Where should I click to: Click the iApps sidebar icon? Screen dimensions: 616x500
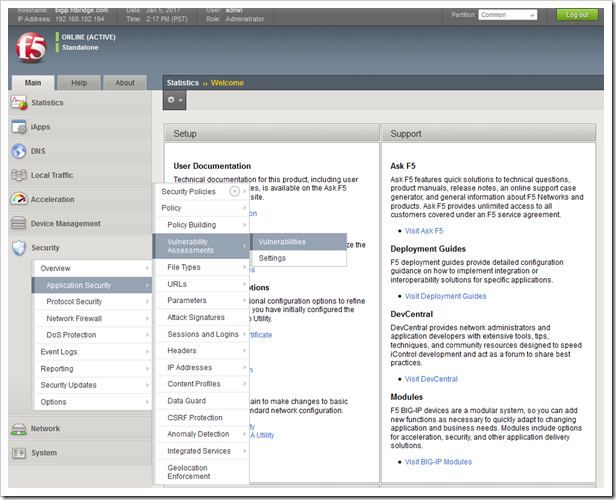click(19, 127)
